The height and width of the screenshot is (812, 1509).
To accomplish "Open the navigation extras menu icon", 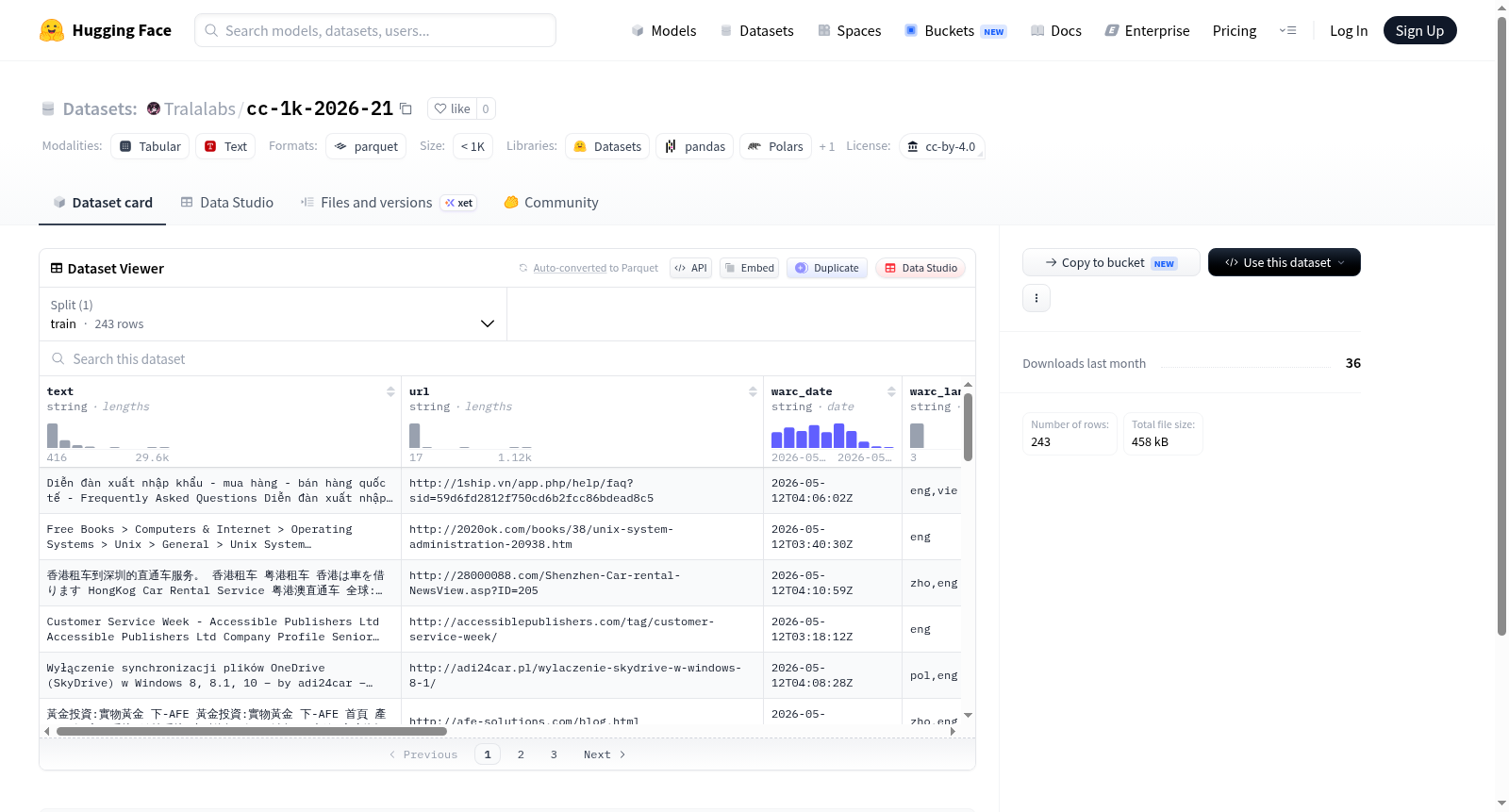I will pyautogui.click(x=1287, y=30).
